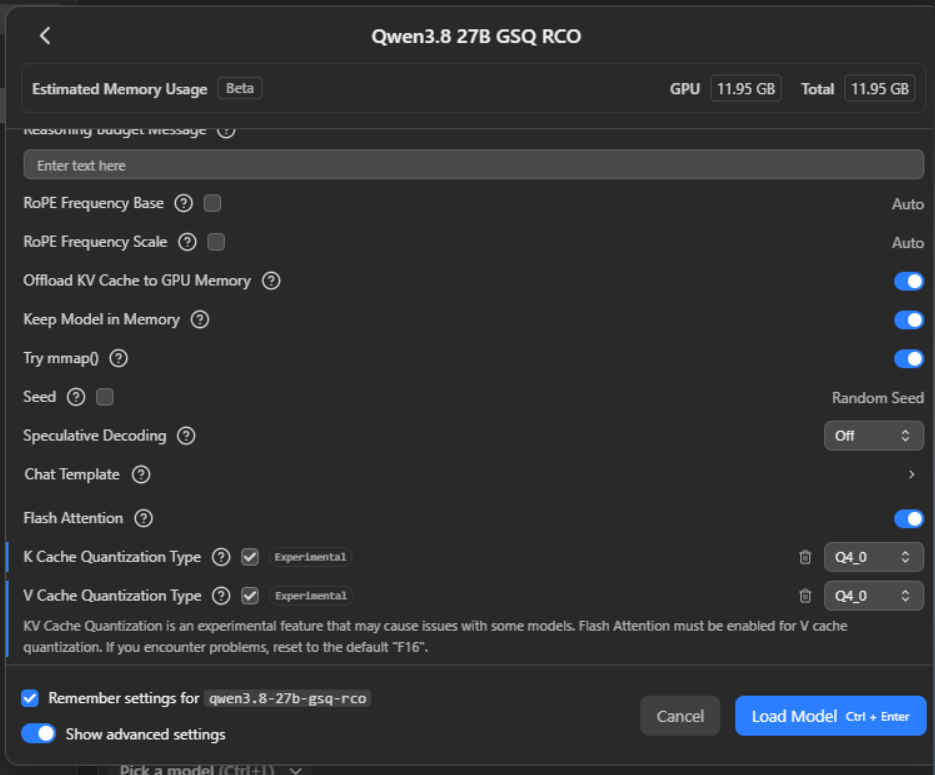This screenshot has width=935, height=775.
Task: Focus the Reasoning Budget Message text field
Action: click(x=473, y=165)
